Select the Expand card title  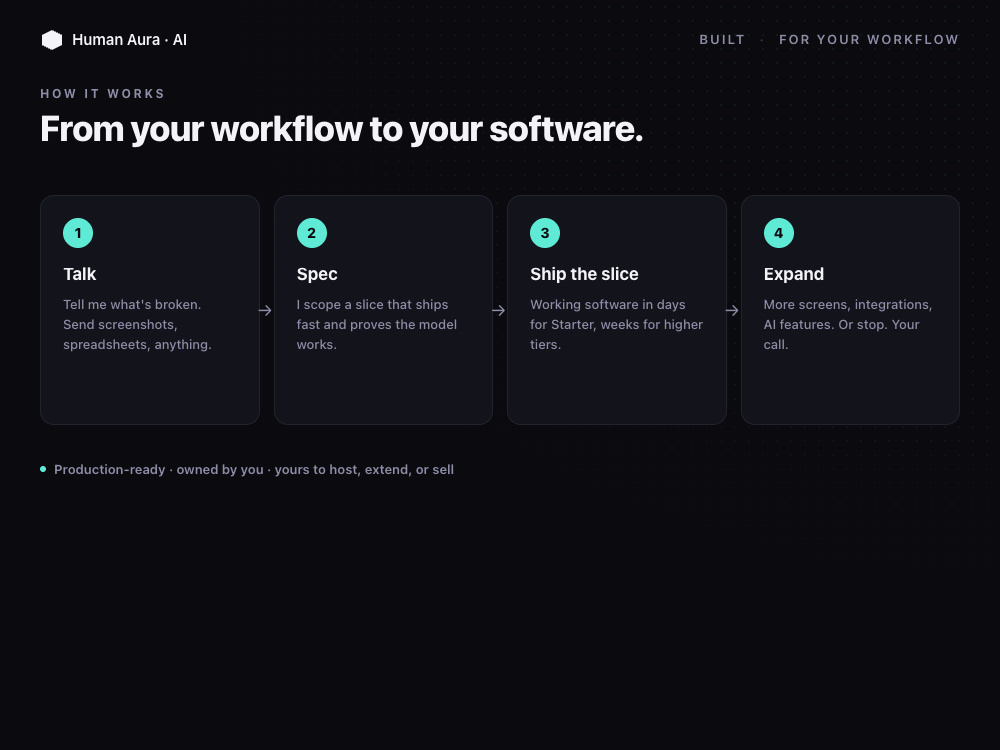(x=794, y=274)
